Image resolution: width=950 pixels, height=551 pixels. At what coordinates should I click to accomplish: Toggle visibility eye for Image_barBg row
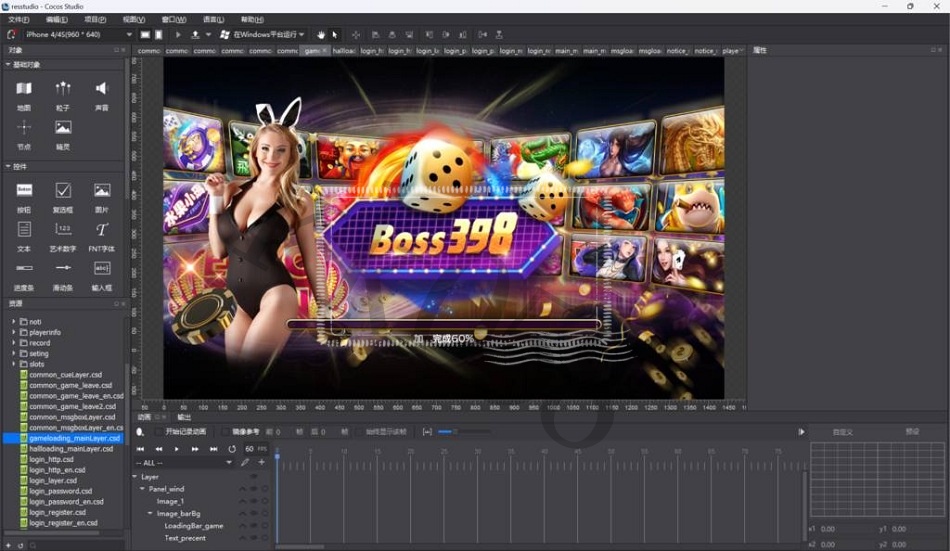coord(254,513)
